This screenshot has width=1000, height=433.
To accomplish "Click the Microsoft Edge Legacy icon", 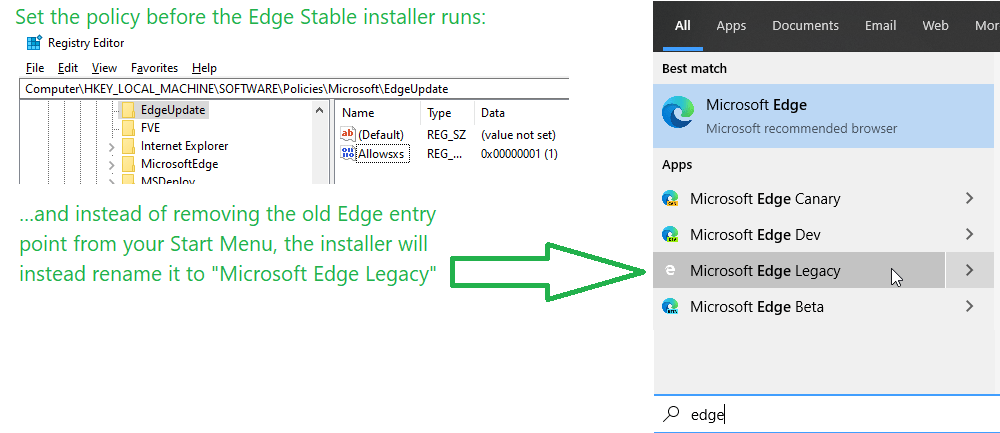I will click(670, 271).
